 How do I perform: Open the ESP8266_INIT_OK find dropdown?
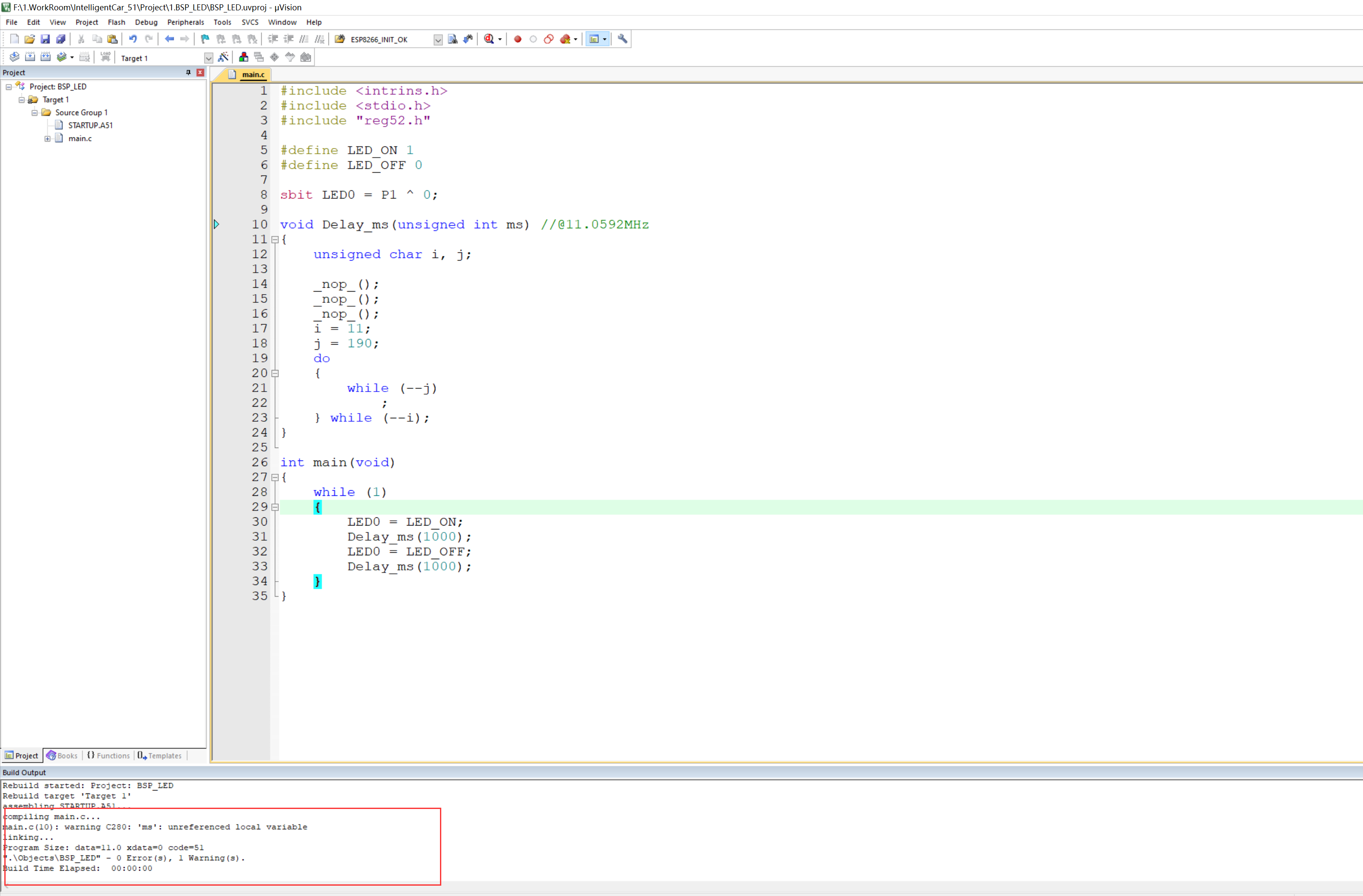(x=437, y=40)
